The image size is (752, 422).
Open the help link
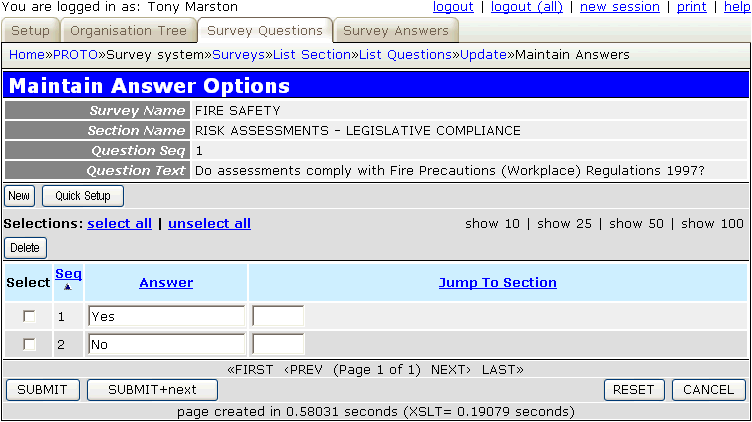[x=734, y=7]
